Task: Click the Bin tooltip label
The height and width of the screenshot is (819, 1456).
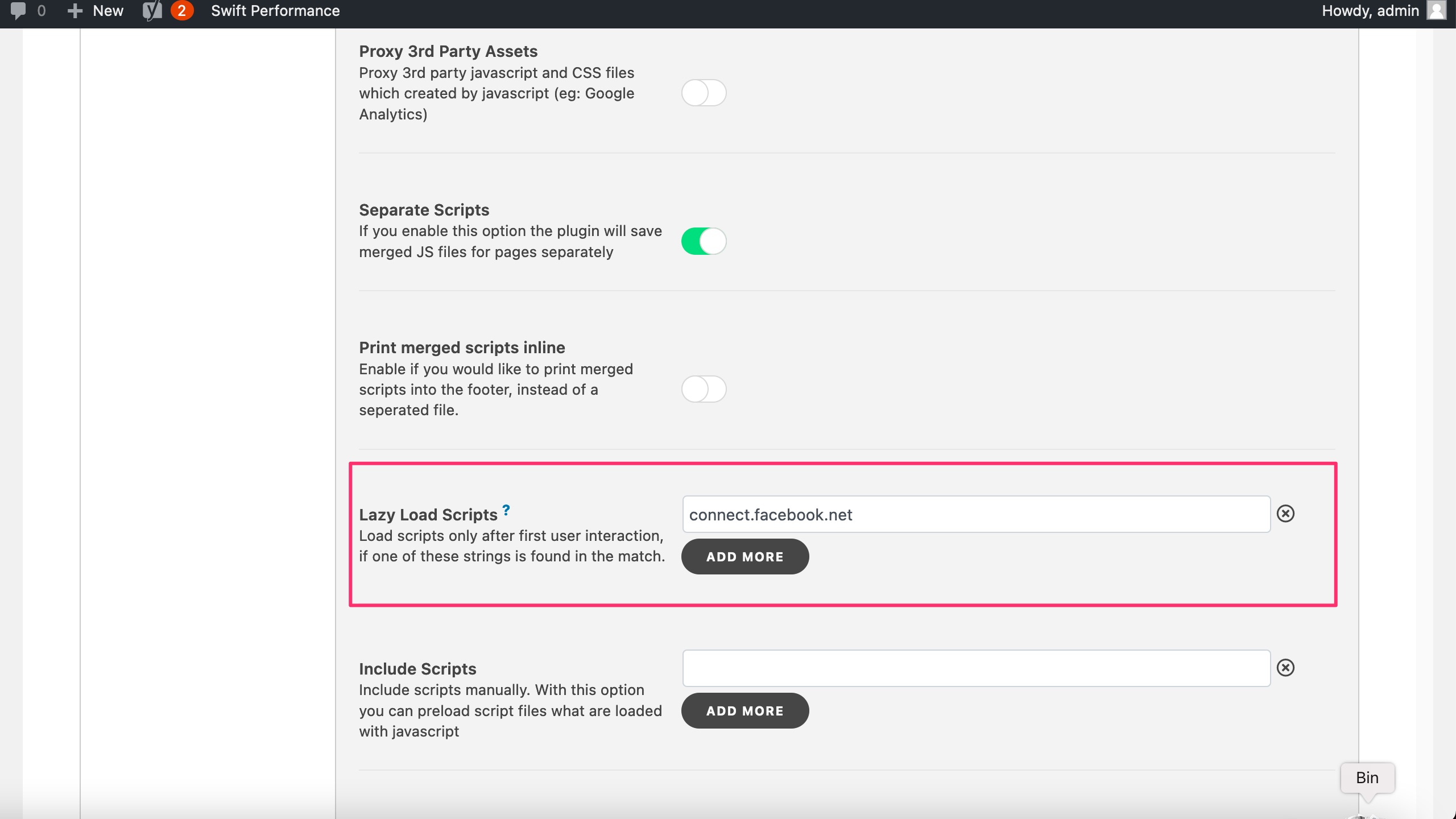Action: pyautogui.click(x=1367, y=777)
